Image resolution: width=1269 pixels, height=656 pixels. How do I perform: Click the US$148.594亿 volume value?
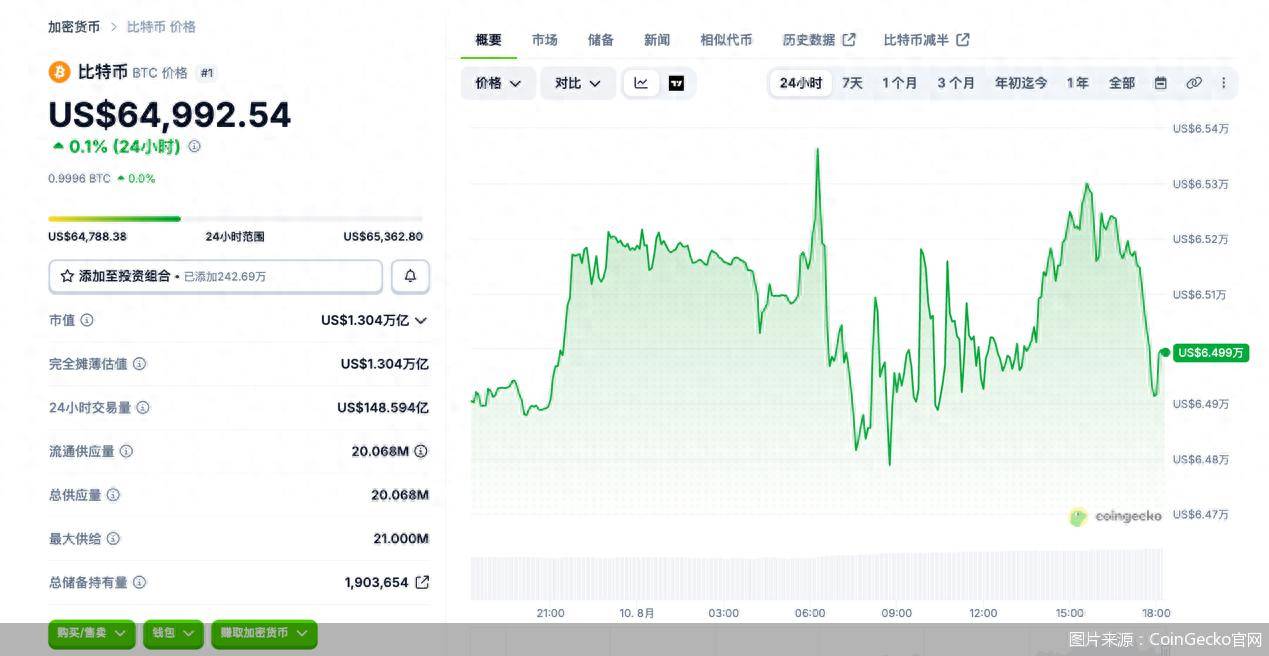[383, 407]
